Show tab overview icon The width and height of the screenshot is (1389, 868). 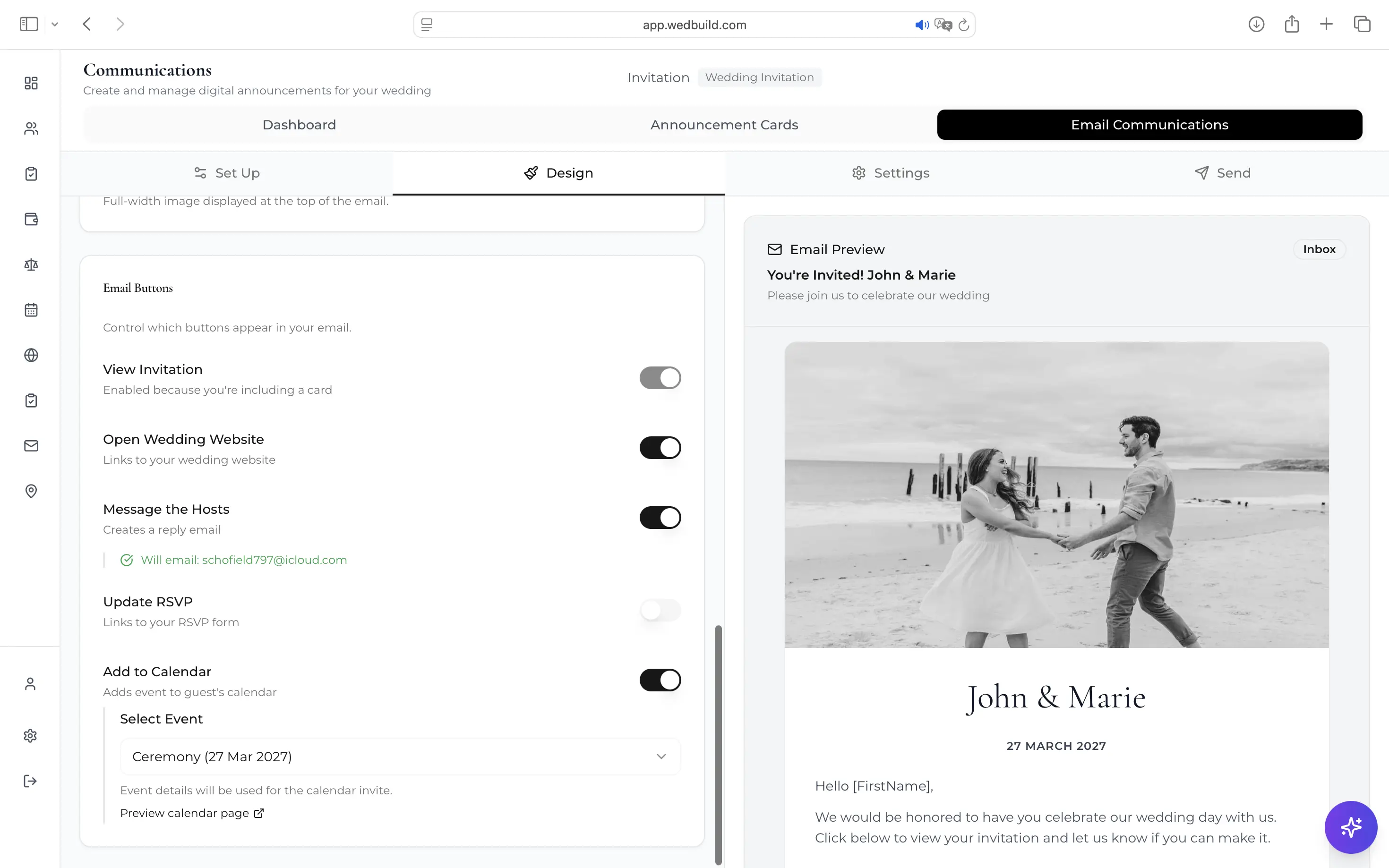[1362, 24]
